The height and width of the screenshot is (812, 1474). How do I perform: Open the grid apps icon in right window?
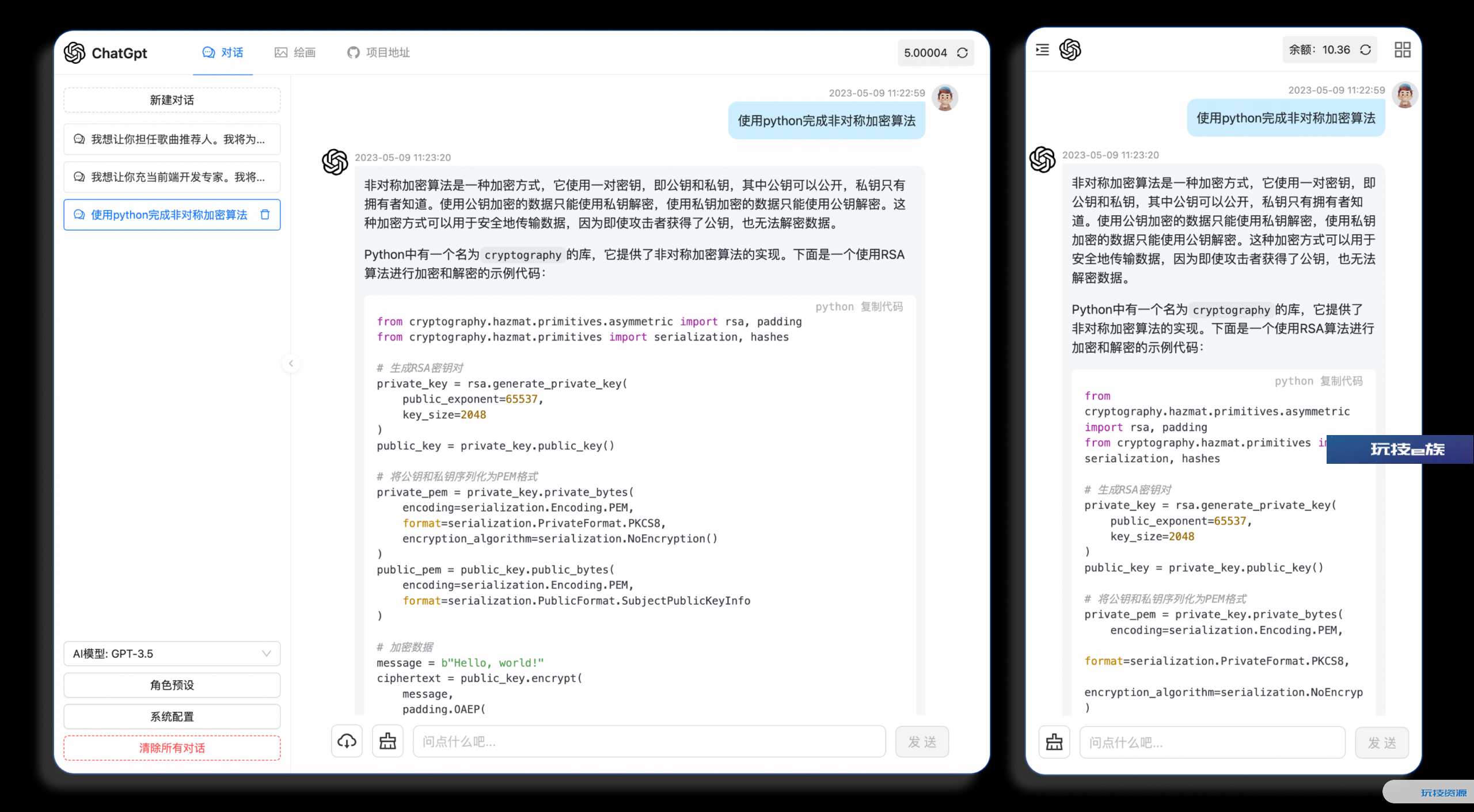1403,50
